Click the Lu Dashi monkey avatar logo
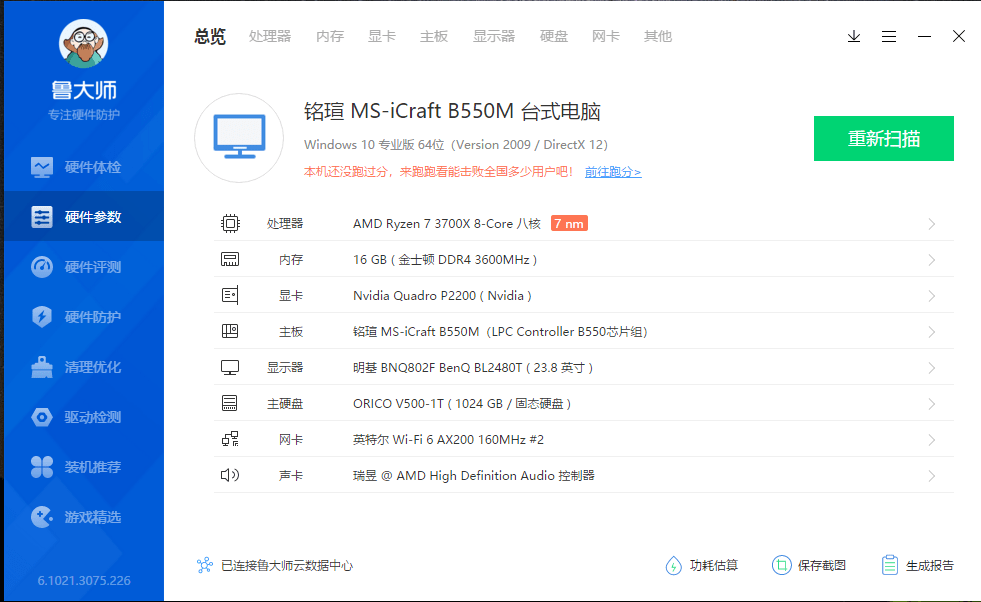 83,43
